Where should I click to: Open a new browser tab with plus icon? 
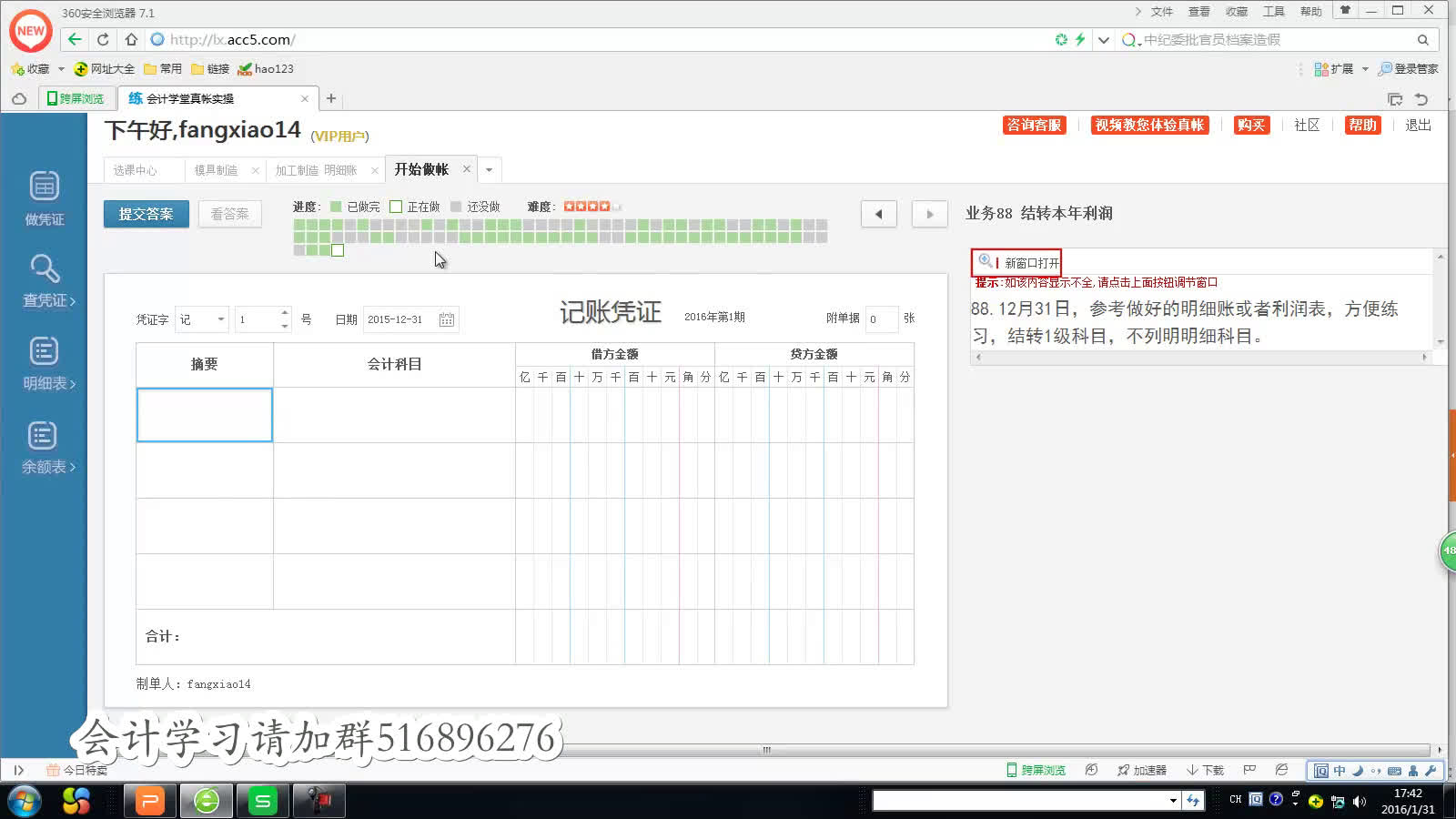(x=331, y=98)
